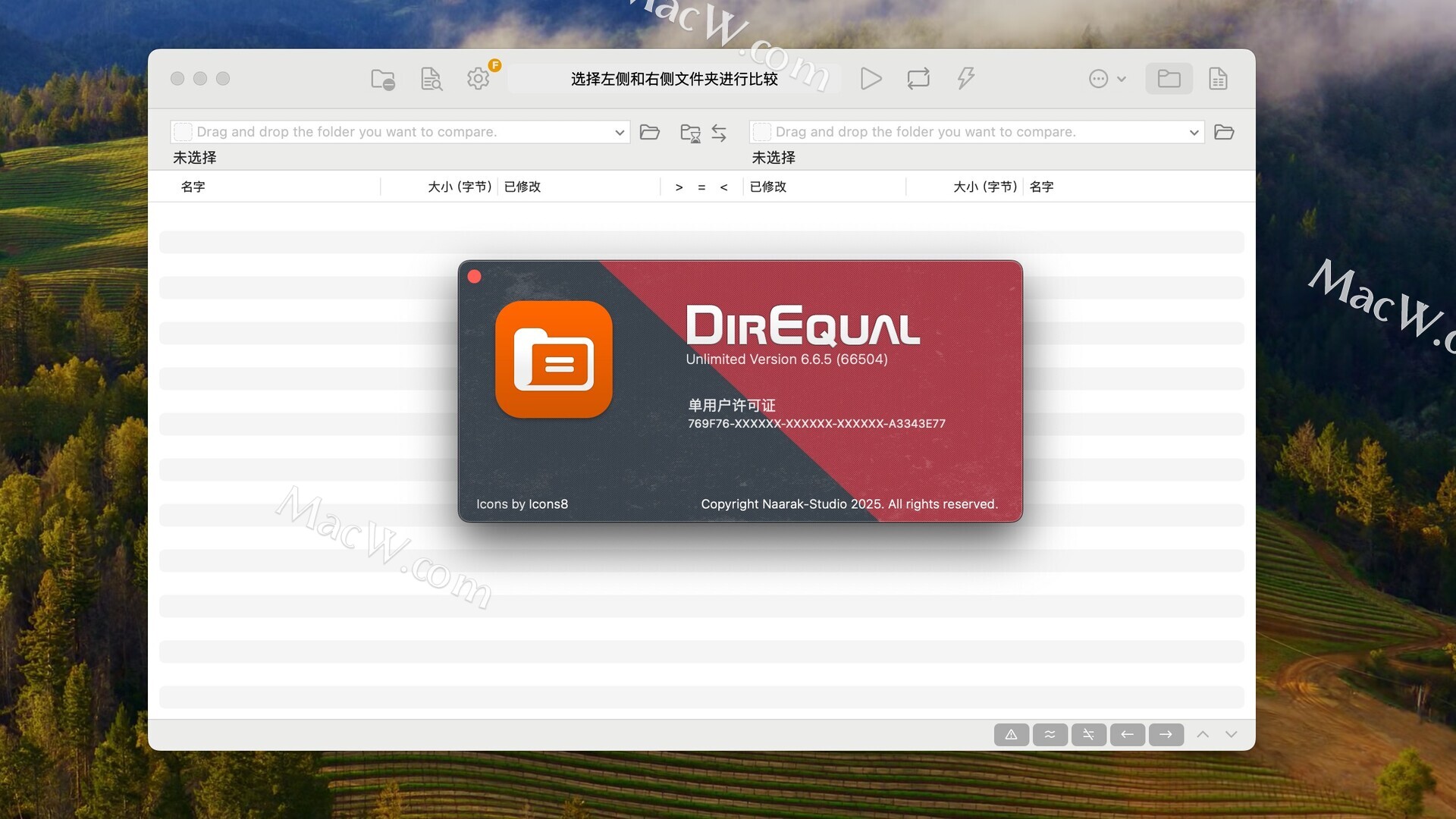Jump to previous difference with up chevron
This screenshot has width=1456, height=819.
pos(1203,734)
